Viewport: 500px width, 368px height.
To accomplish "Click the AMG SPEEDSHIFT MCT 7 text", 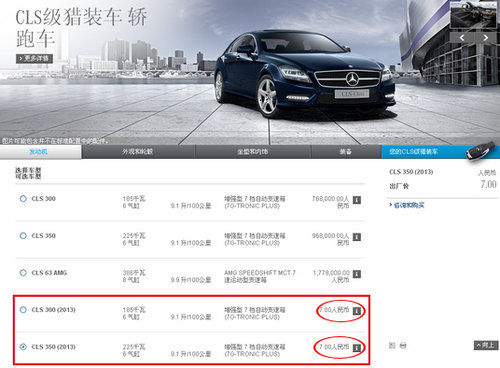I will (260, 273).
